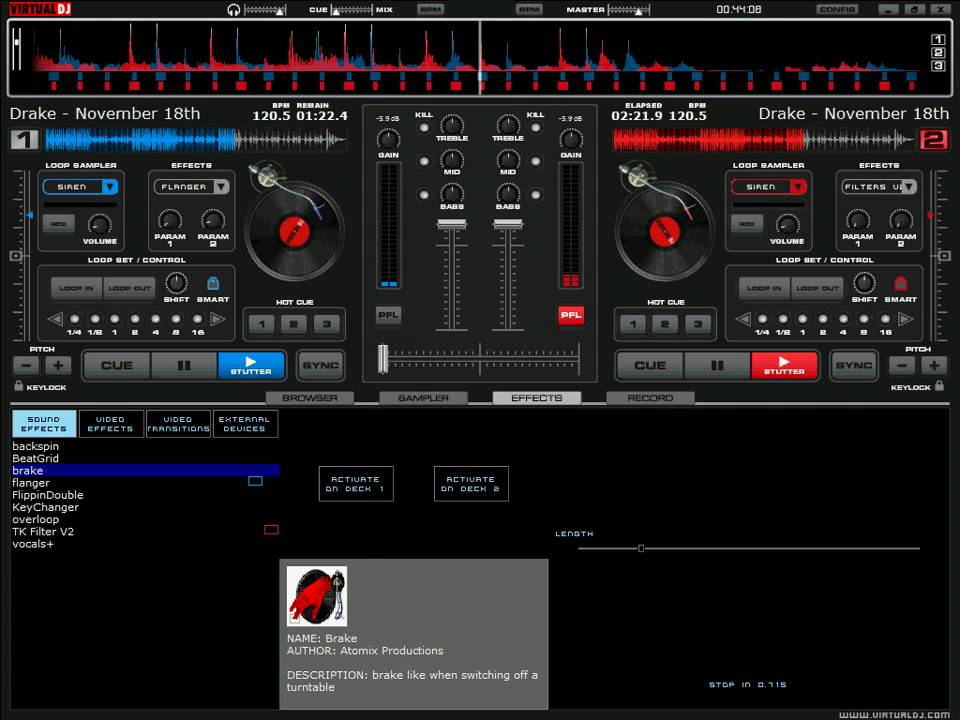Toggle deck 1 treble Kill button
The image size is (960, 720).
pyautogui.click(x=424, y=127)
